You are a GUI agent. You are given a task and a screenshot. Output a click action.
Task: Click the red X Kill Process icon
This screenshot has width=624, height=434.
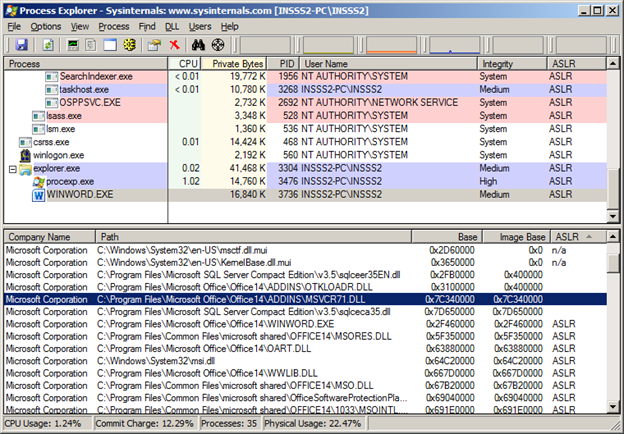tap(175, 45)
